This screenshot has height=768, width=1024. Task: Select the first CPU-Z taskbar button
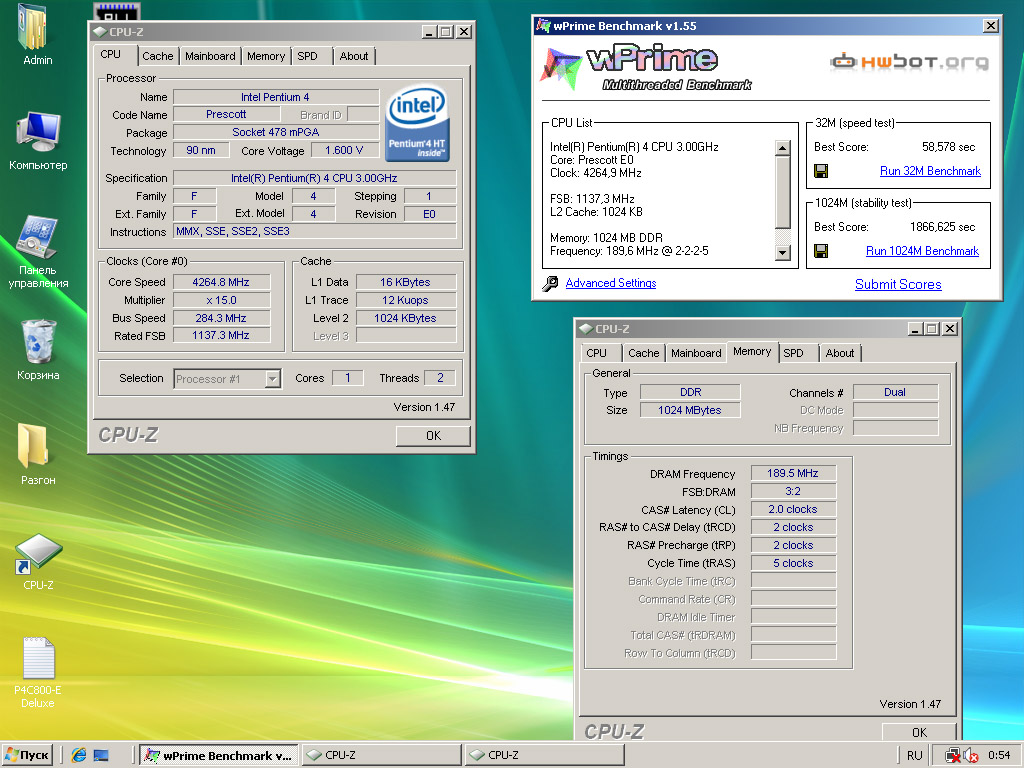tap(381, 756)
